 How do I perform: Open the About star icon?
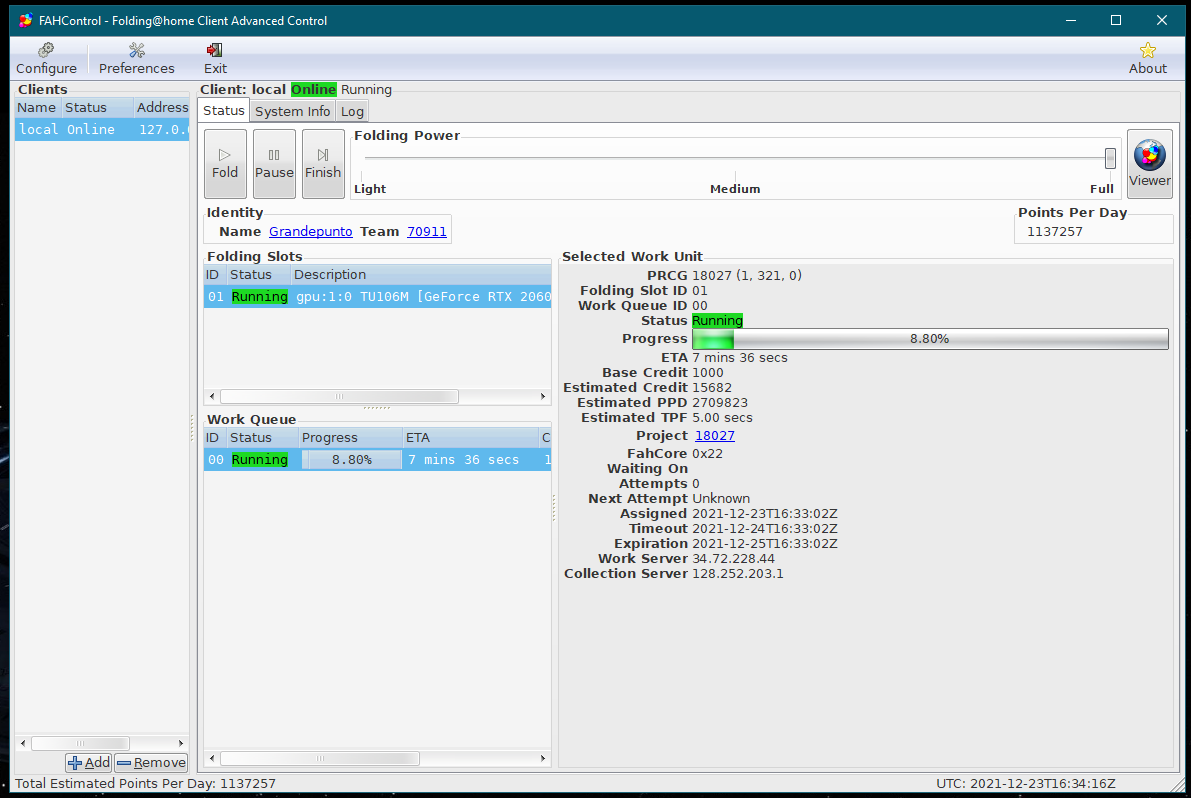(x=1147, y=58)
